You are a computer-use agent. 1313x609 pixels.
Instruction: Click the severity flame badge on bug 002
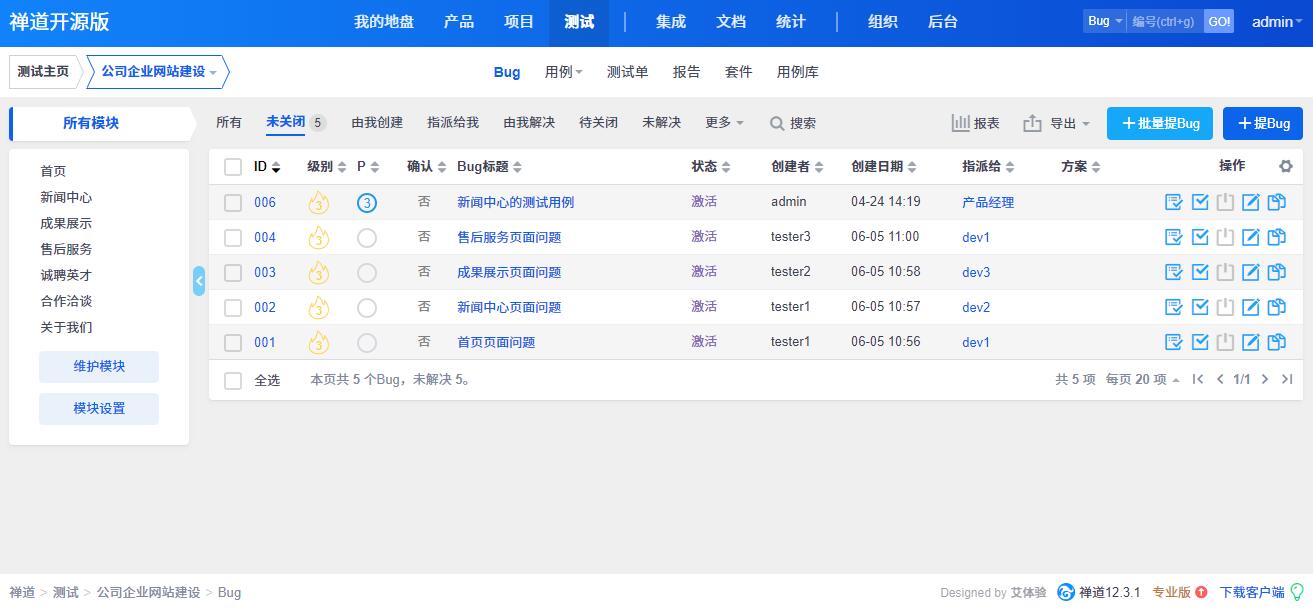tap(318, 306)
